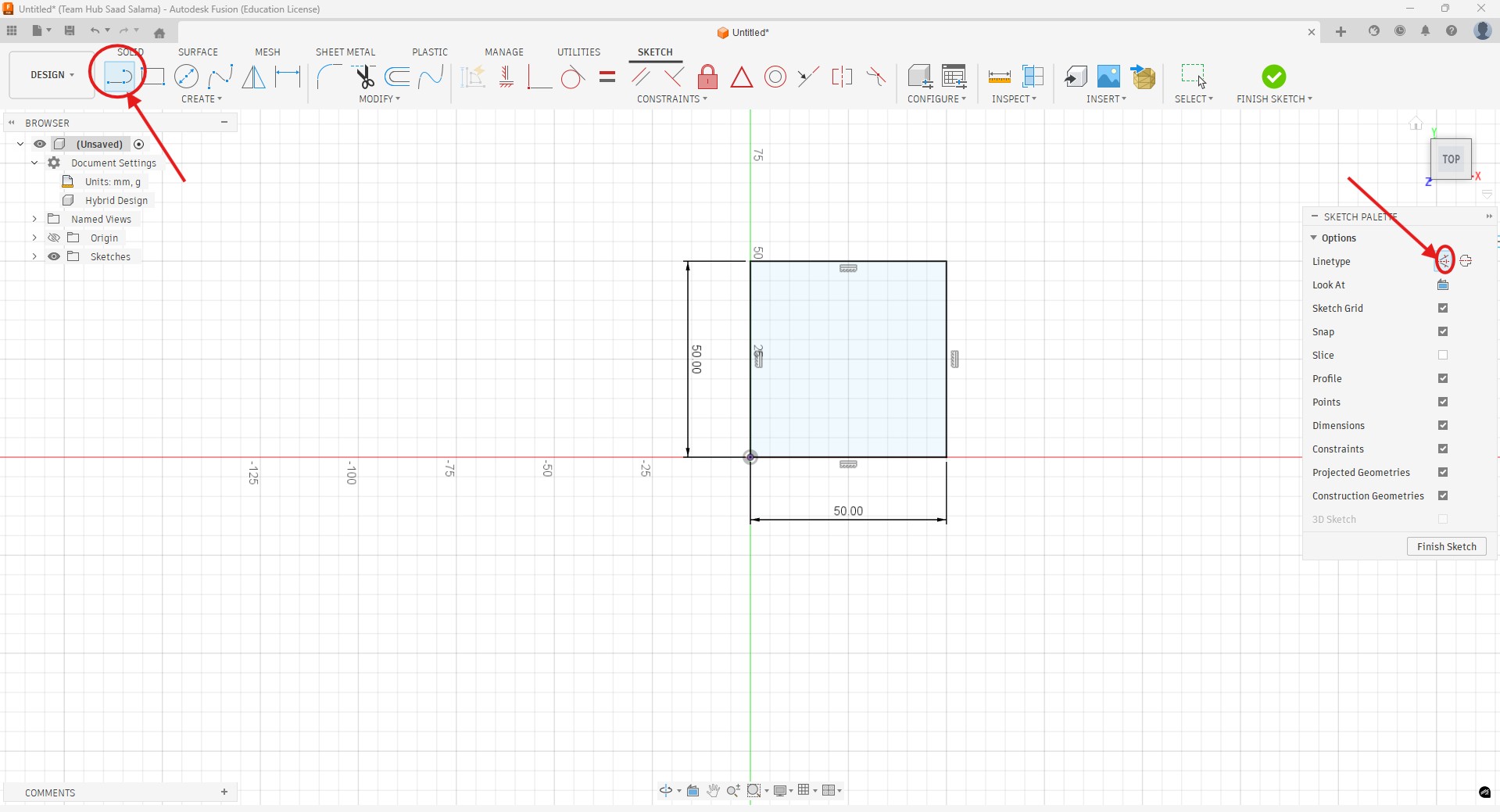The height and width of the screenshot is (812, 1500).
Task: Activate the Trim scissors tool
Action: (x=364, y=76)
